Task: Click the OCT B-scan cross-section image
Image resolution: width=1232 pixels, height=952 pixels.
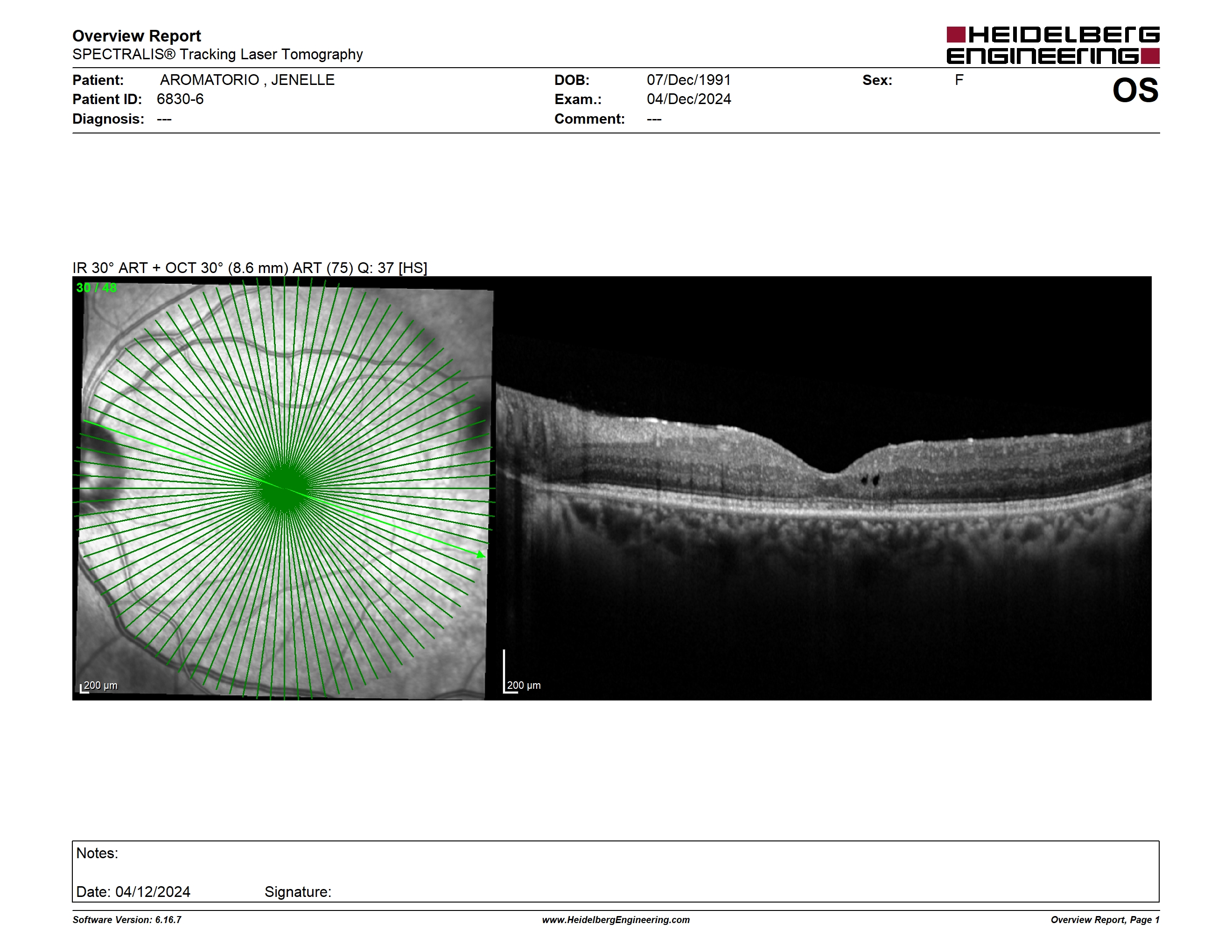Action: point(824,489)
